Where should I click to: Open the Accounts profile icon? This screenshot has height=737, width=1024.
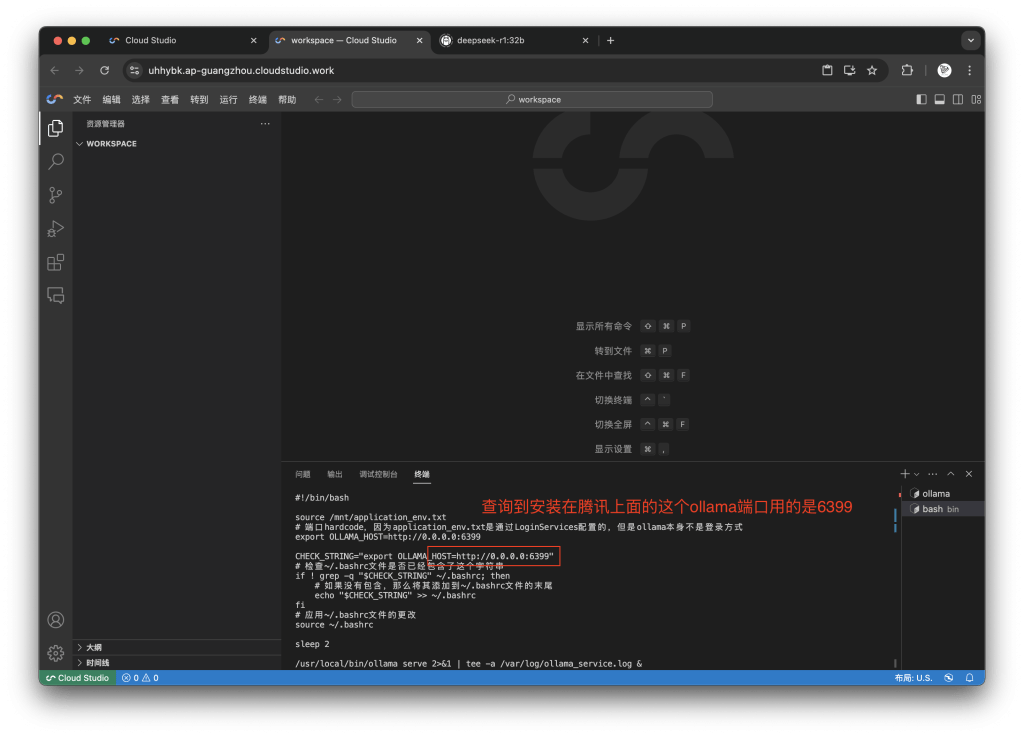click(x=56, y=619)
